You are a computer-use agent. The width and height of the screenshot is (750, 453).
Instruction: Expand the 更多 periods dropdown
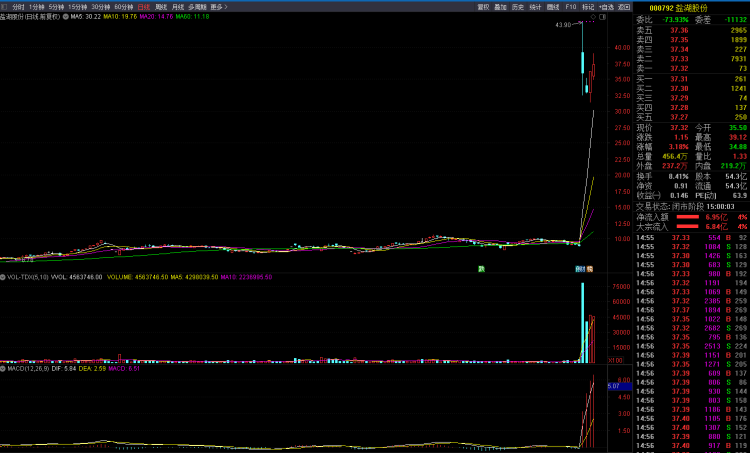coord(219,7)
